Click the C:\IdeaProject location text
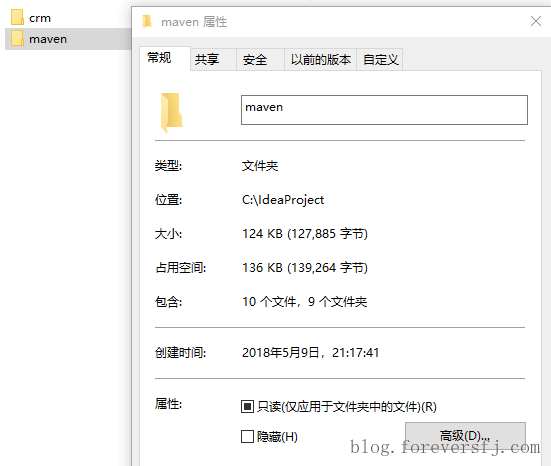The image size is (551, 466). tap(283, 200)
